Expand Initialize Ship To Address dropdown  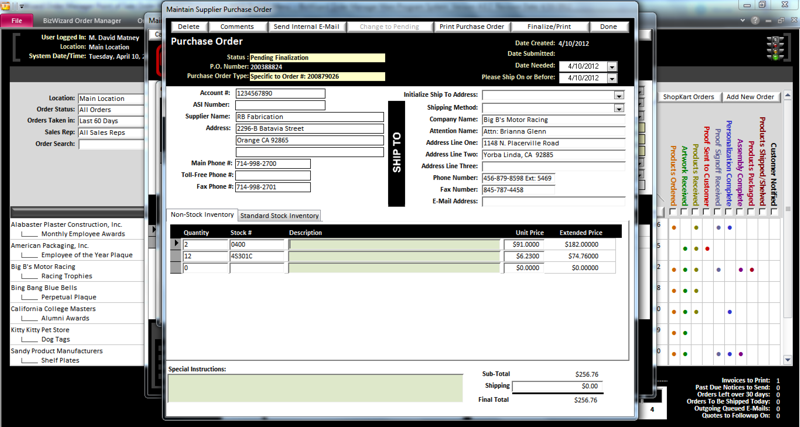(619, 95)
